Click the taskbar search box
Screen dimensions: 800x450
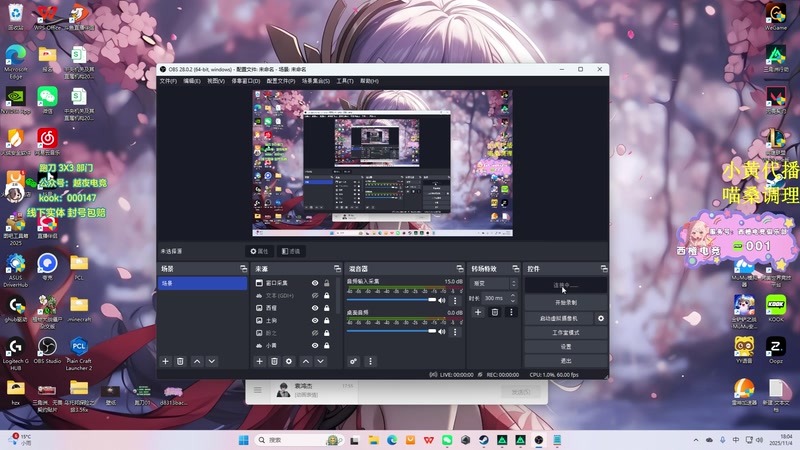point(298,440)
